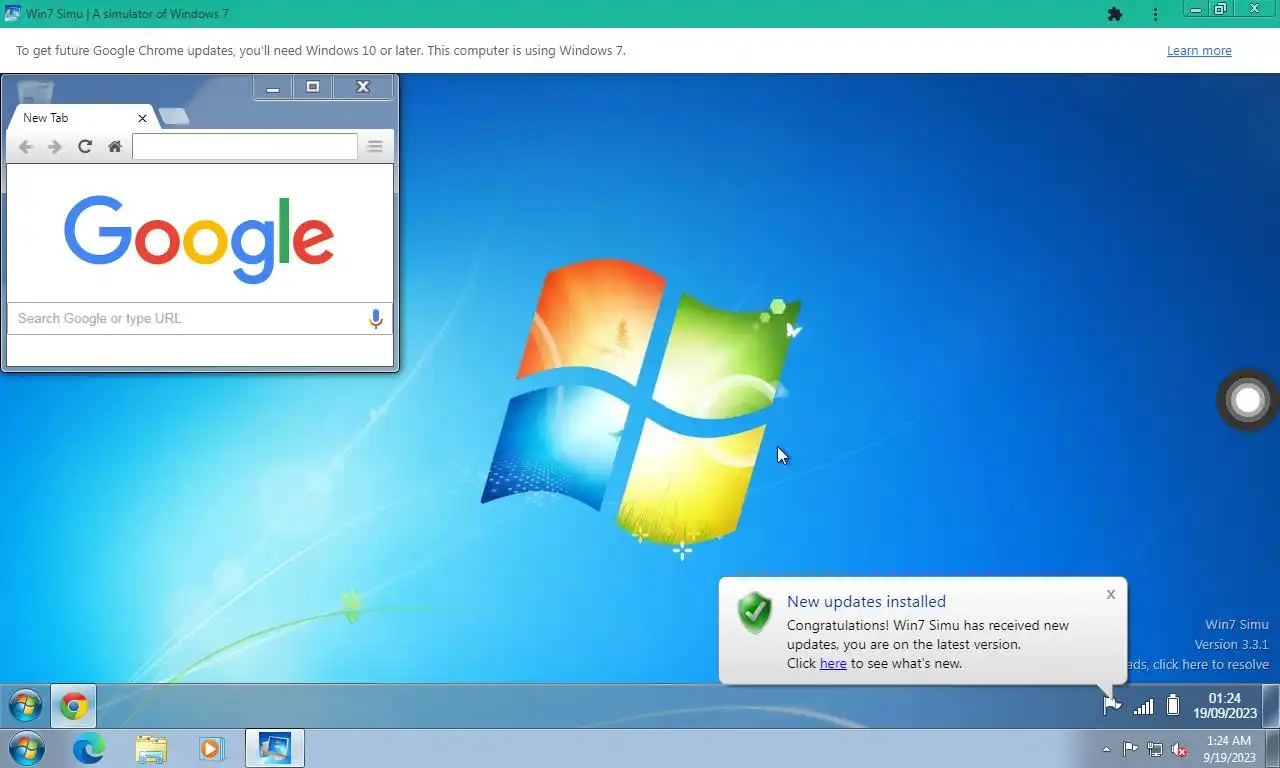1280x768 pixels.
Task: Follow the "here" link in update notification
Action: (x=833, y=663)
